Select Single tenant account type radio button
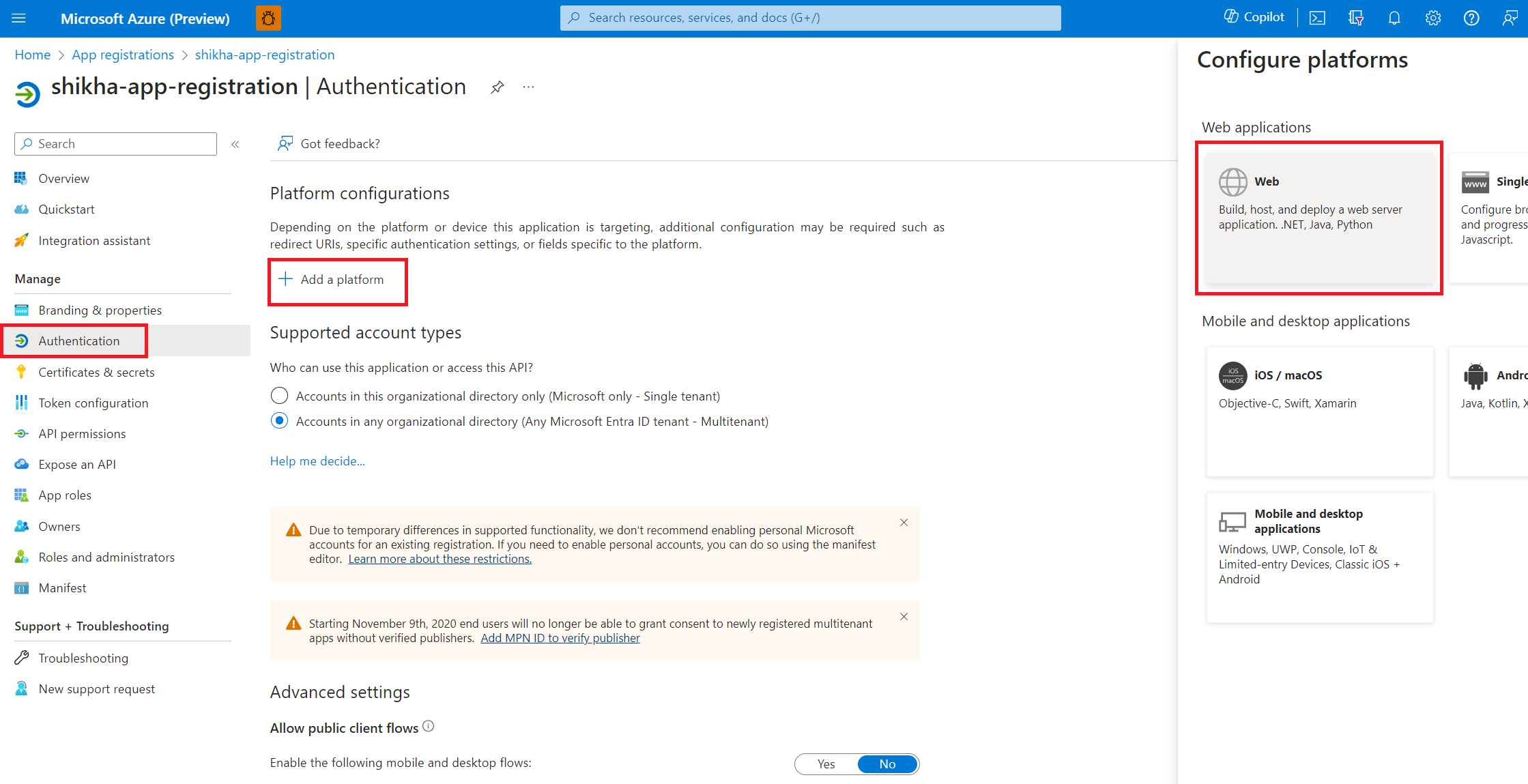The height and width of the screenshot is (784, 1528). pos(280,395)
